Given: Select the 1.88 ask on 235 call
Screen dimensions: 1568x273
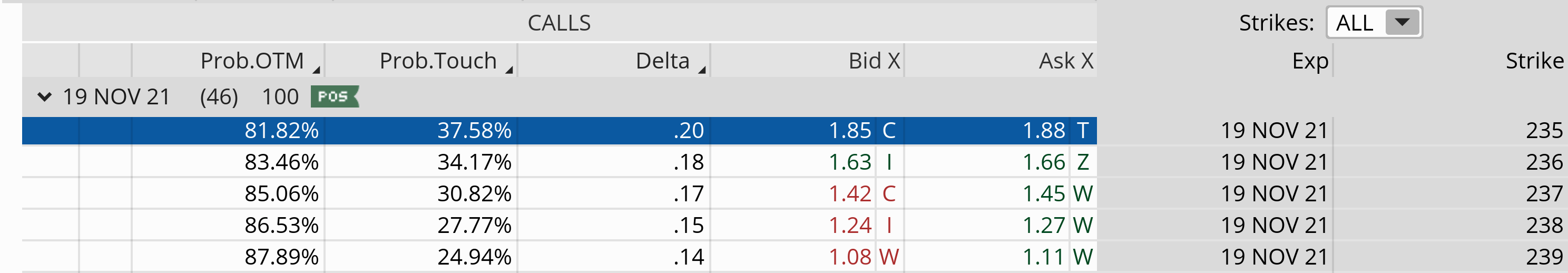Looking at the screenshot, I should [1043, 130].
